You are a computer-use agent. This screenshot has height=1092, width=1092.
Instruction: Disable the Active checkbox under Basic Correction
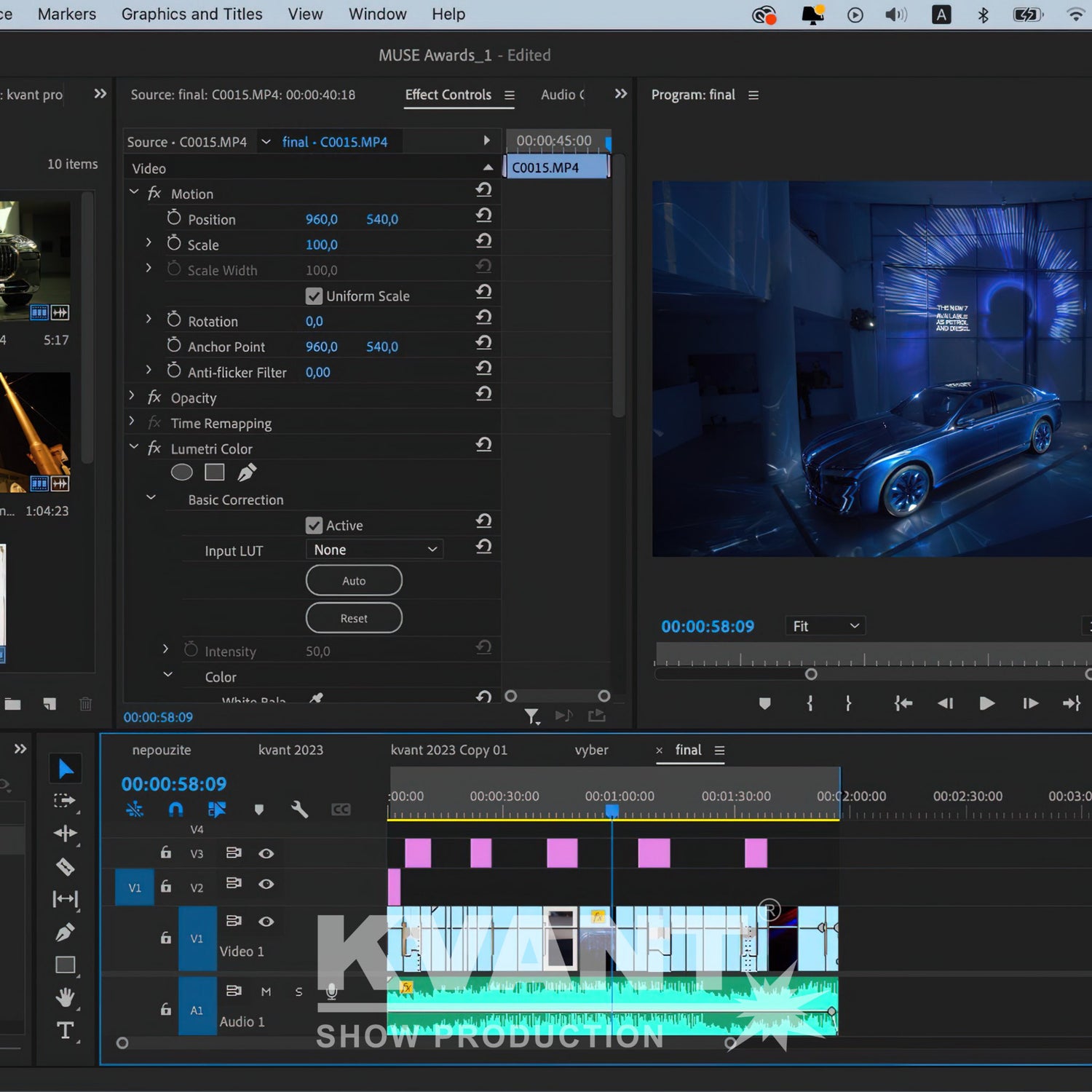click(x=314, y=526)
